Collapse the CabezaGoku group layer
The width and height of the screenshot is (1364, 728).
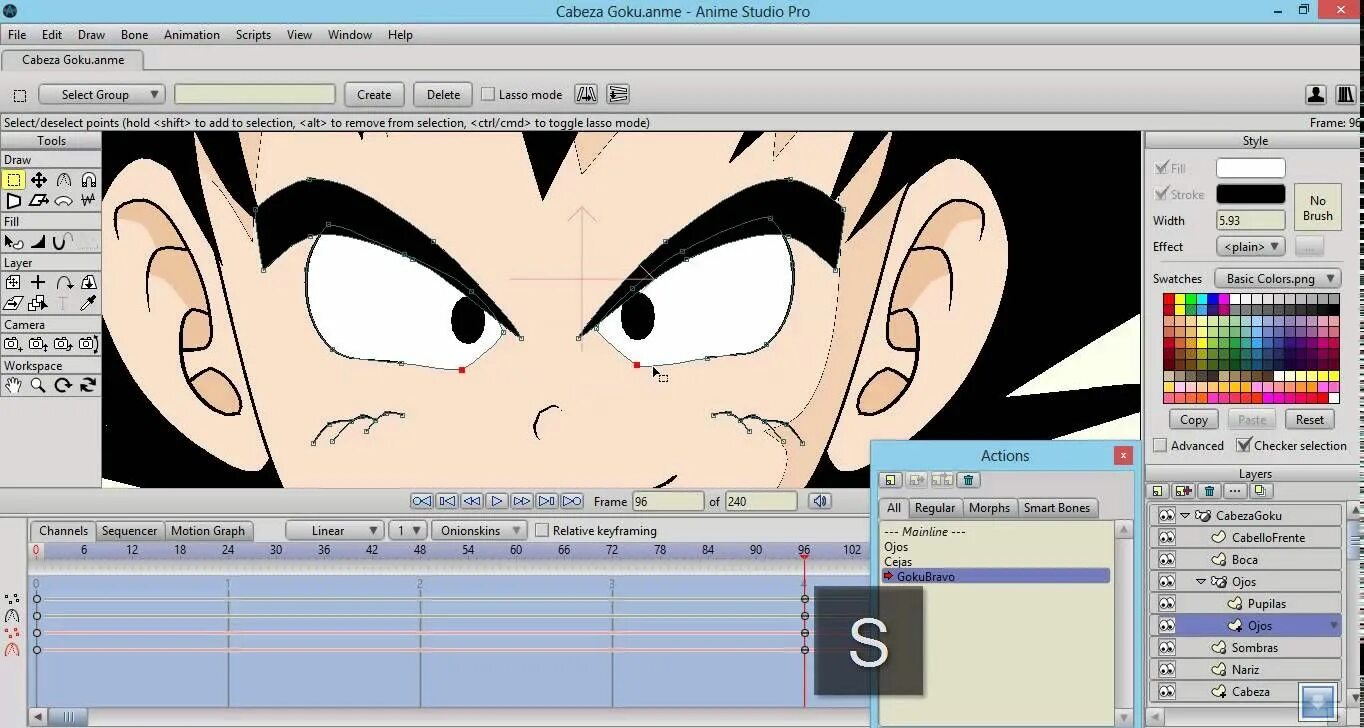tap(1185, 515)
